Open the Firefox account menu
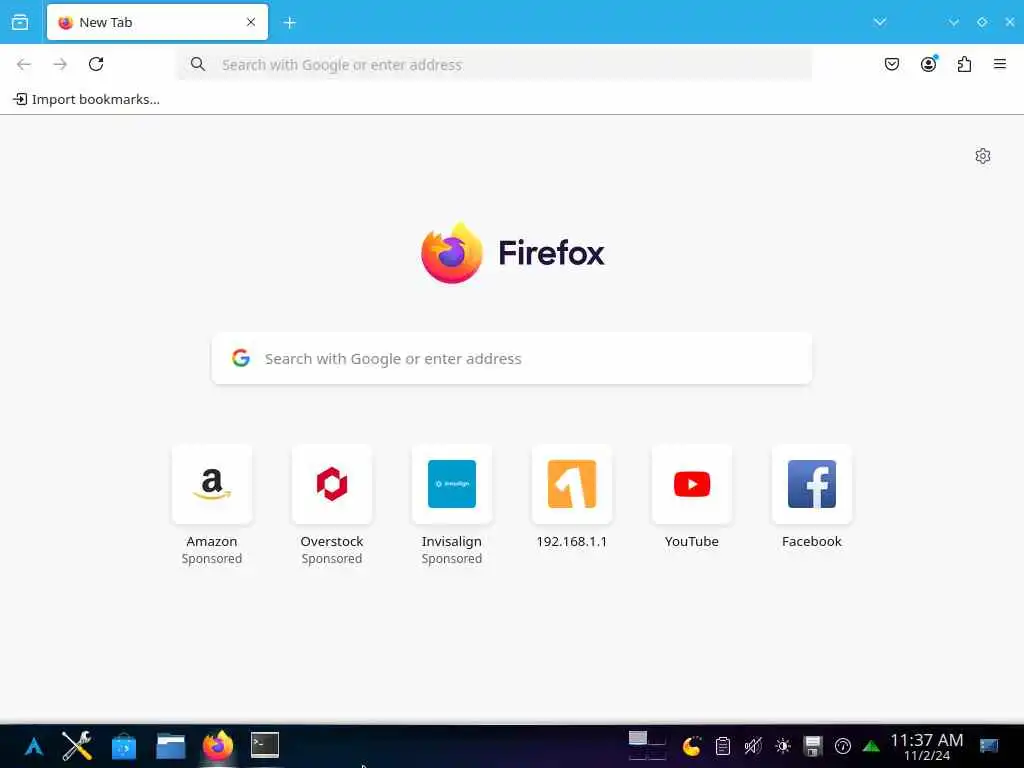Screen dimensions: 1024x768 (929, 64)
